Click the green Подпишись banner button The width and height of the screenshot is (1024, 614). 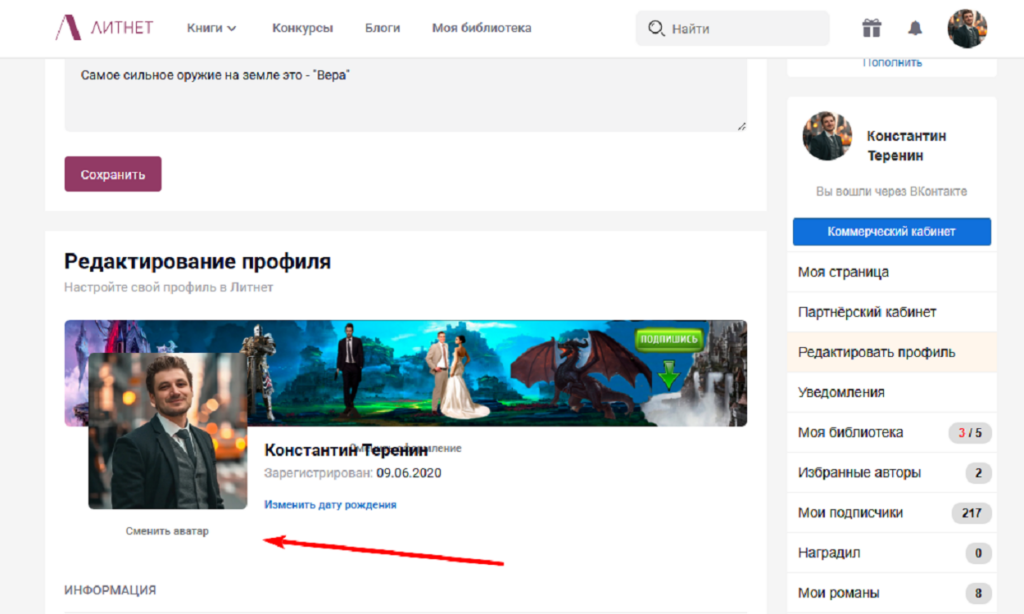[669, 340]
